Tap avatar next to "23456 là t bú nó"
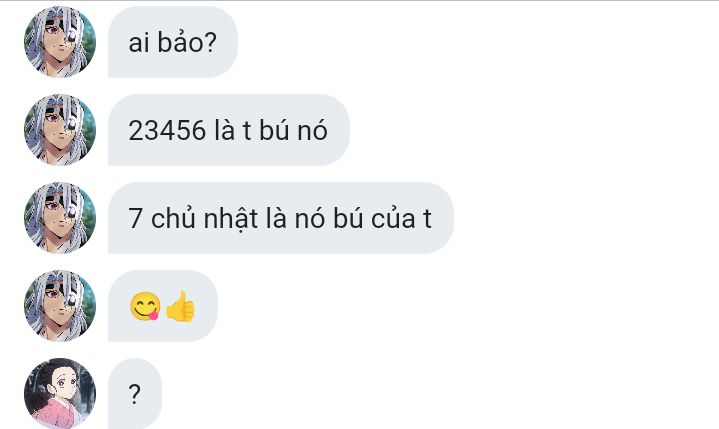 (x=60, y=130)
